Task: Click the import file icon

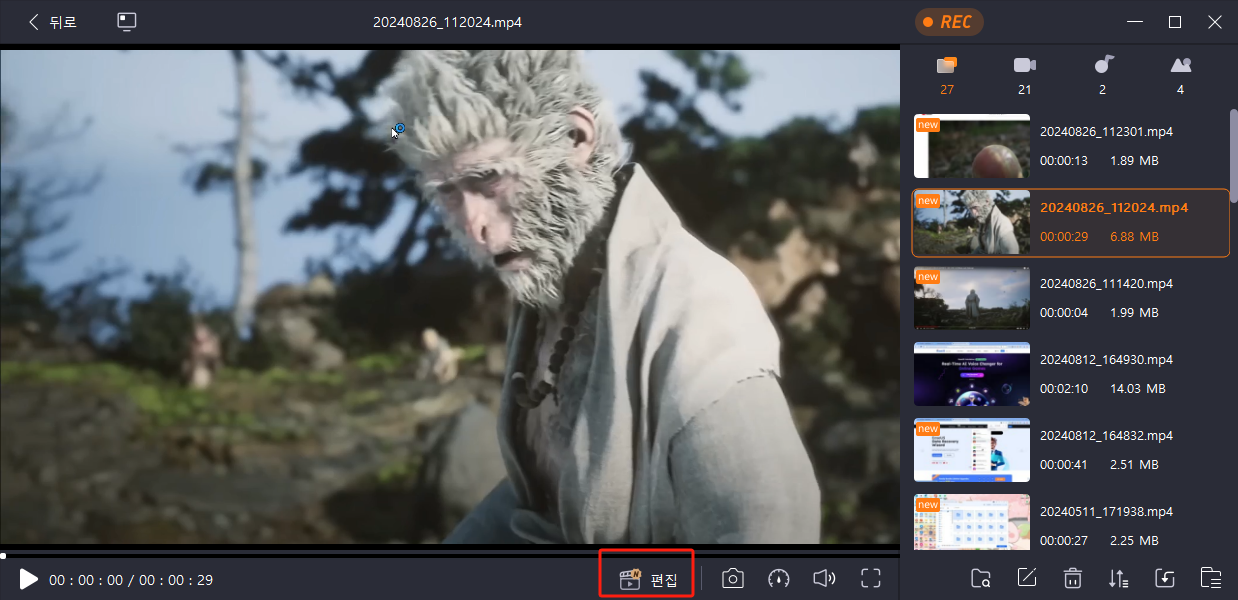Action: (x=1165, y=578)
